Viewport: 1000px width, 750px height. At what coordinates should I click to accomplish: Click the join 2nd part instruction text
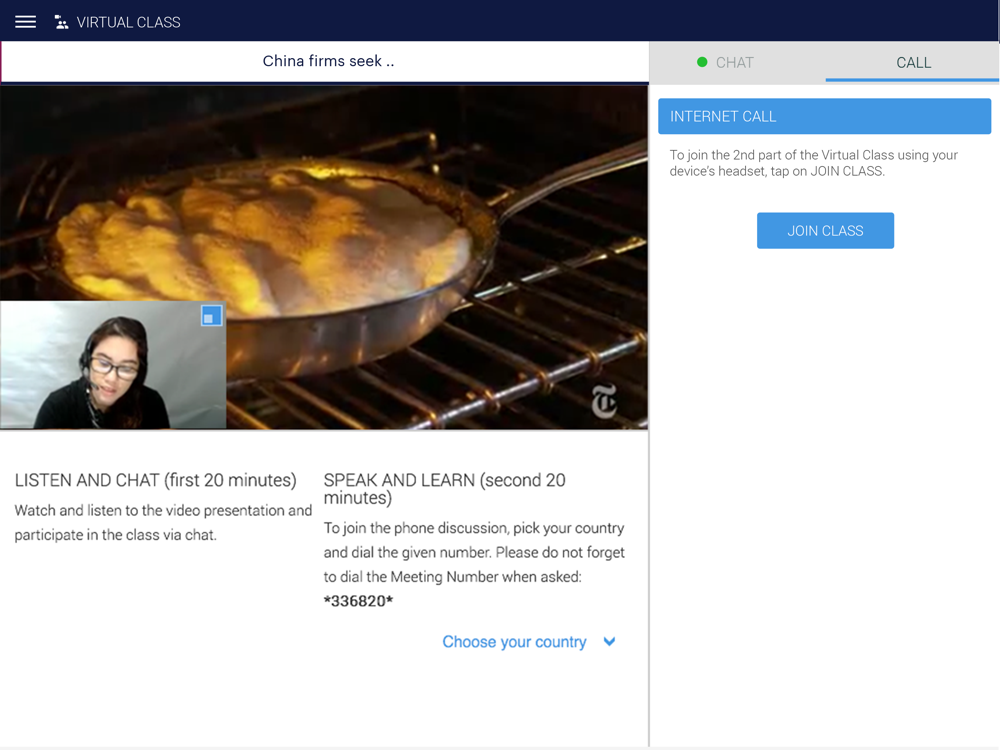coord(814,163)
